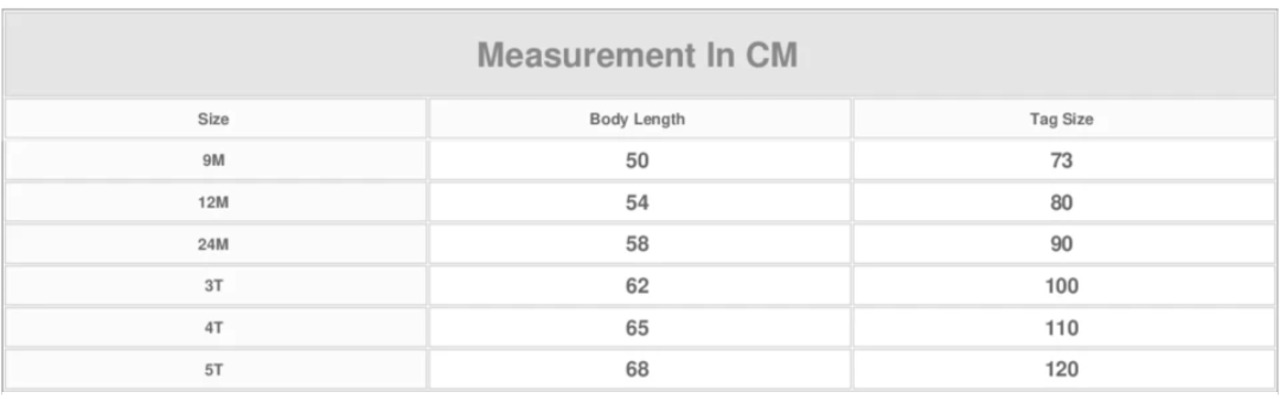Image resolution: width=1280 pixels, height=399 pixels.
Task: Select body length value 58
Action: point(637,245)
